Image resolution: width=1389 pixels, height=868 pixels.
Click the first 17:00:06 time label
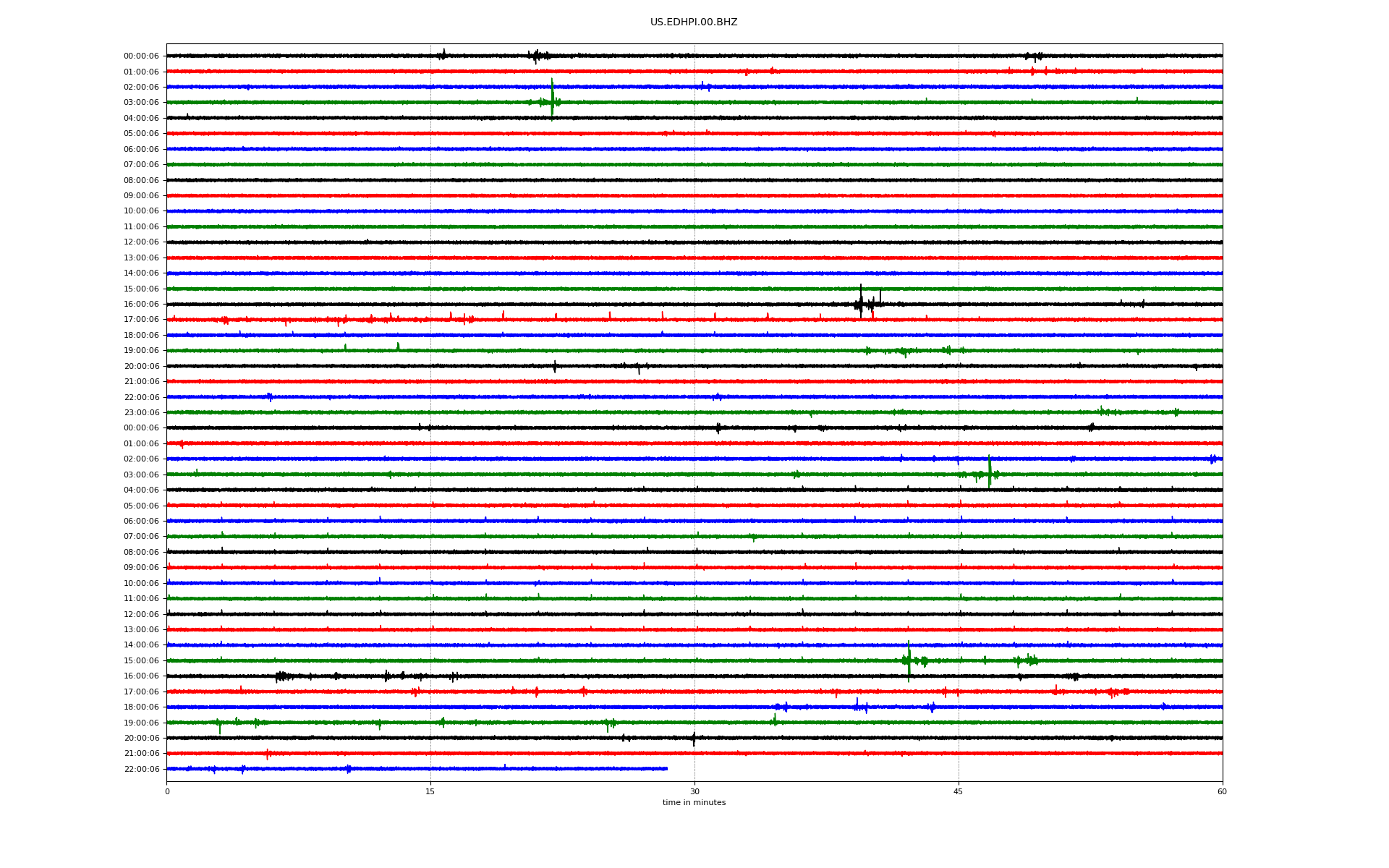pos(141,320)
